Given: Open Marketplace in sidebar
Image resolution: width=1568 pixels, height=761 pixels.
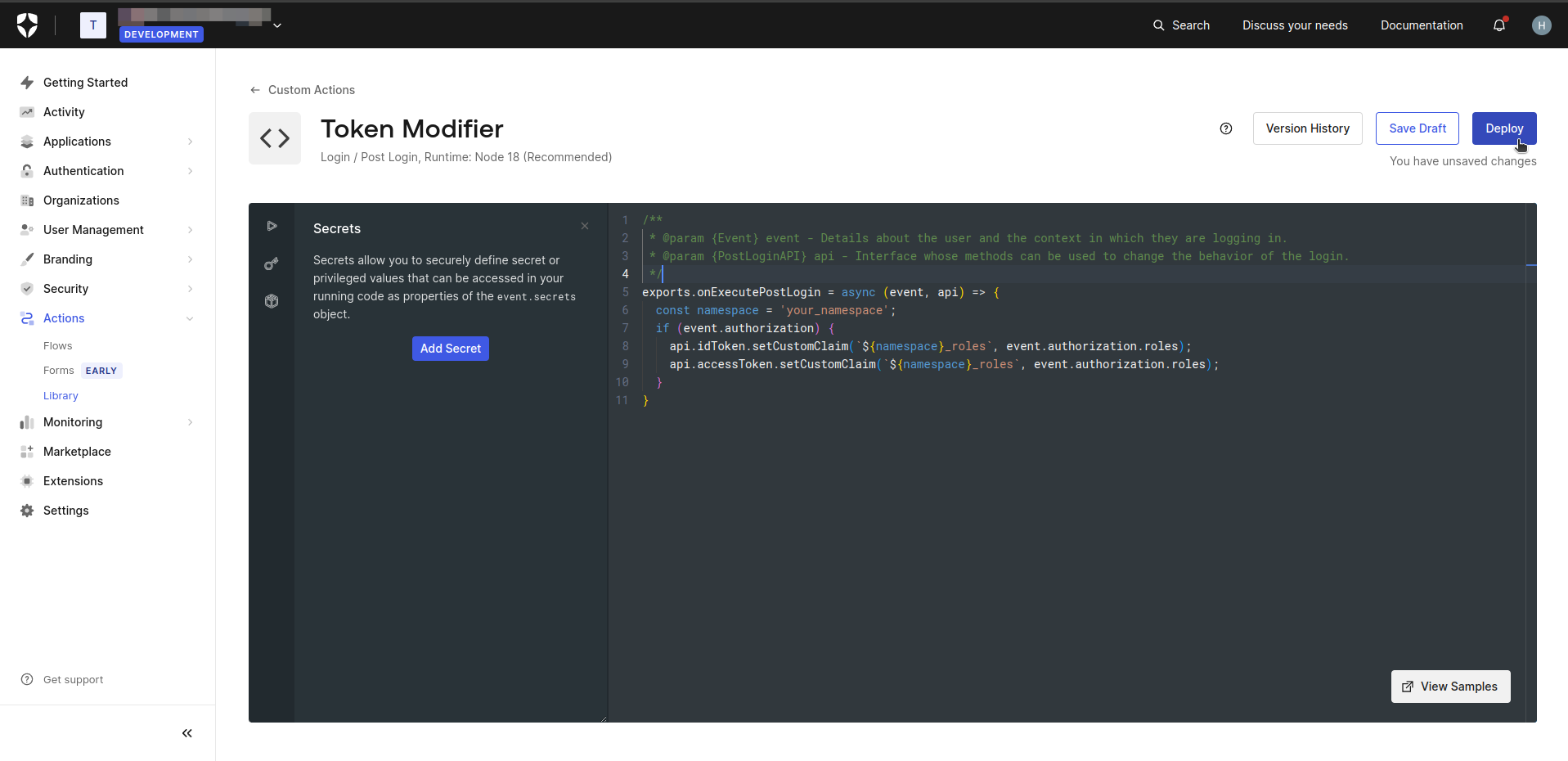Looking at the screenshot, I should point(77,452).
